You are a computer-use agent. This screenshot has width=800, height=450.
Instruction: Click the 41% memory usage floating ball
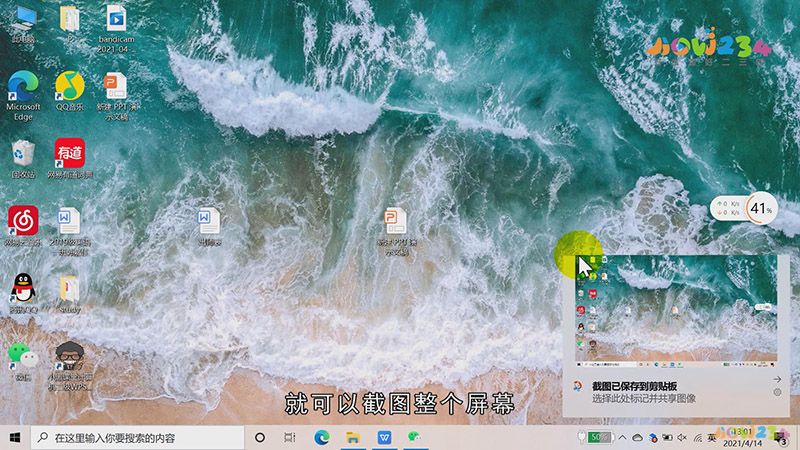click(761, 208)
